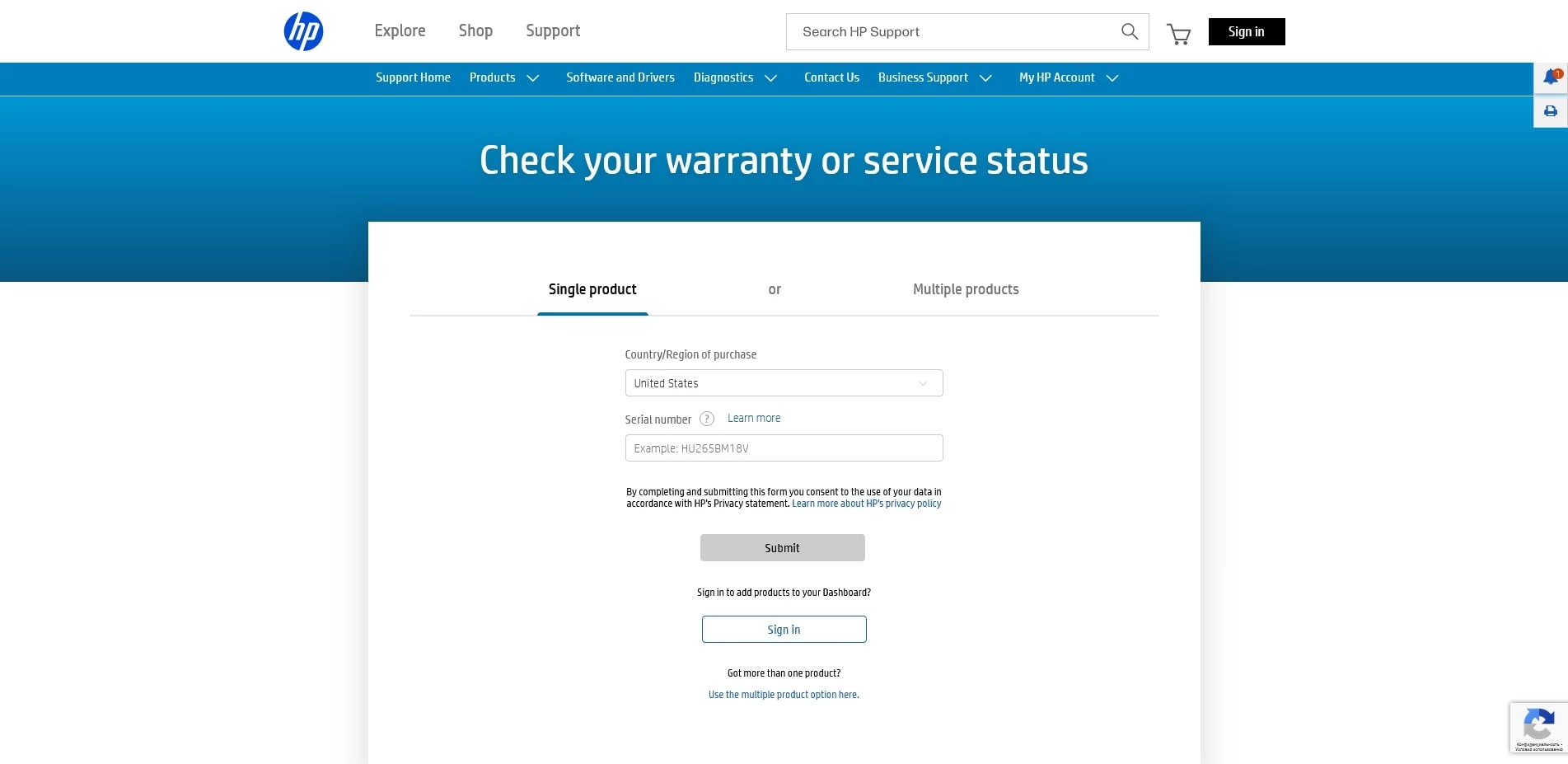Image resolution: width=1568 pixels, height=764 pixels.
Task: Click the reCAPTCHA badge
Action: [x=1538, y=727]
